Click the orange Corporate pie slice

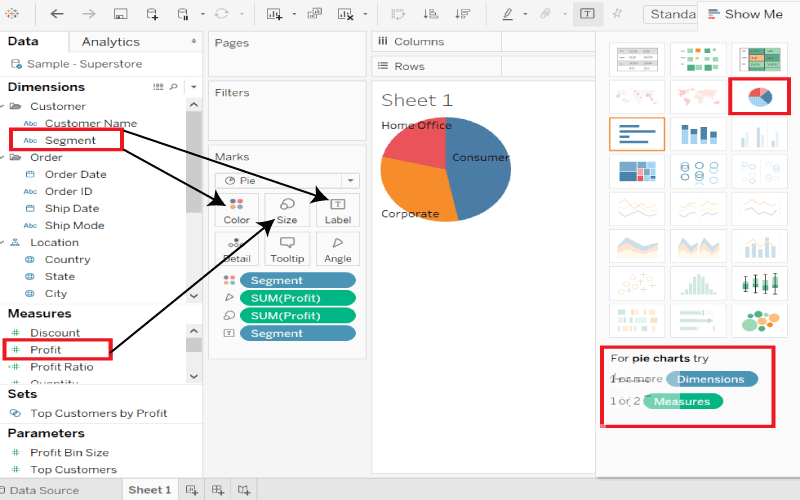coord(418,191)
